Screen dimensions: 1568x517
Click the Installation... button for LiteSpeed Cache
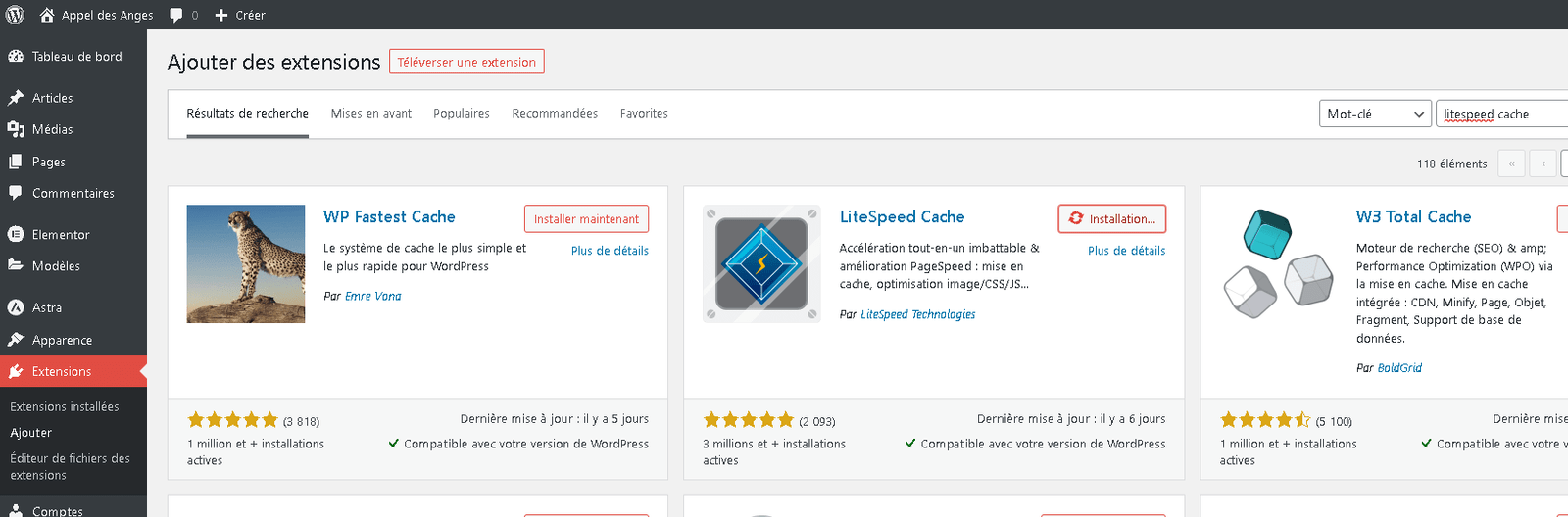pos(1112,219)
